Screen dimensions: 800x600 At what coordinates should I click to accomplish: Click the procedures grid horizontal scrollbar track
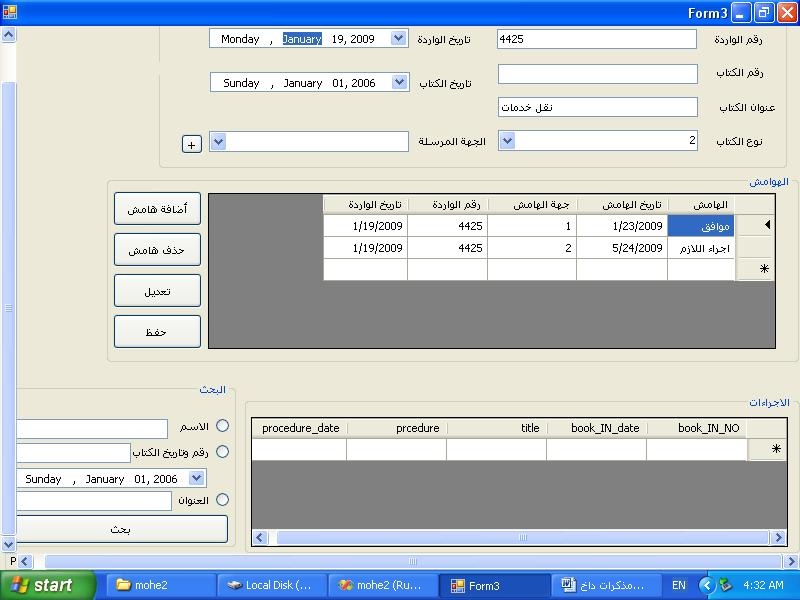(x=522, y=537)
